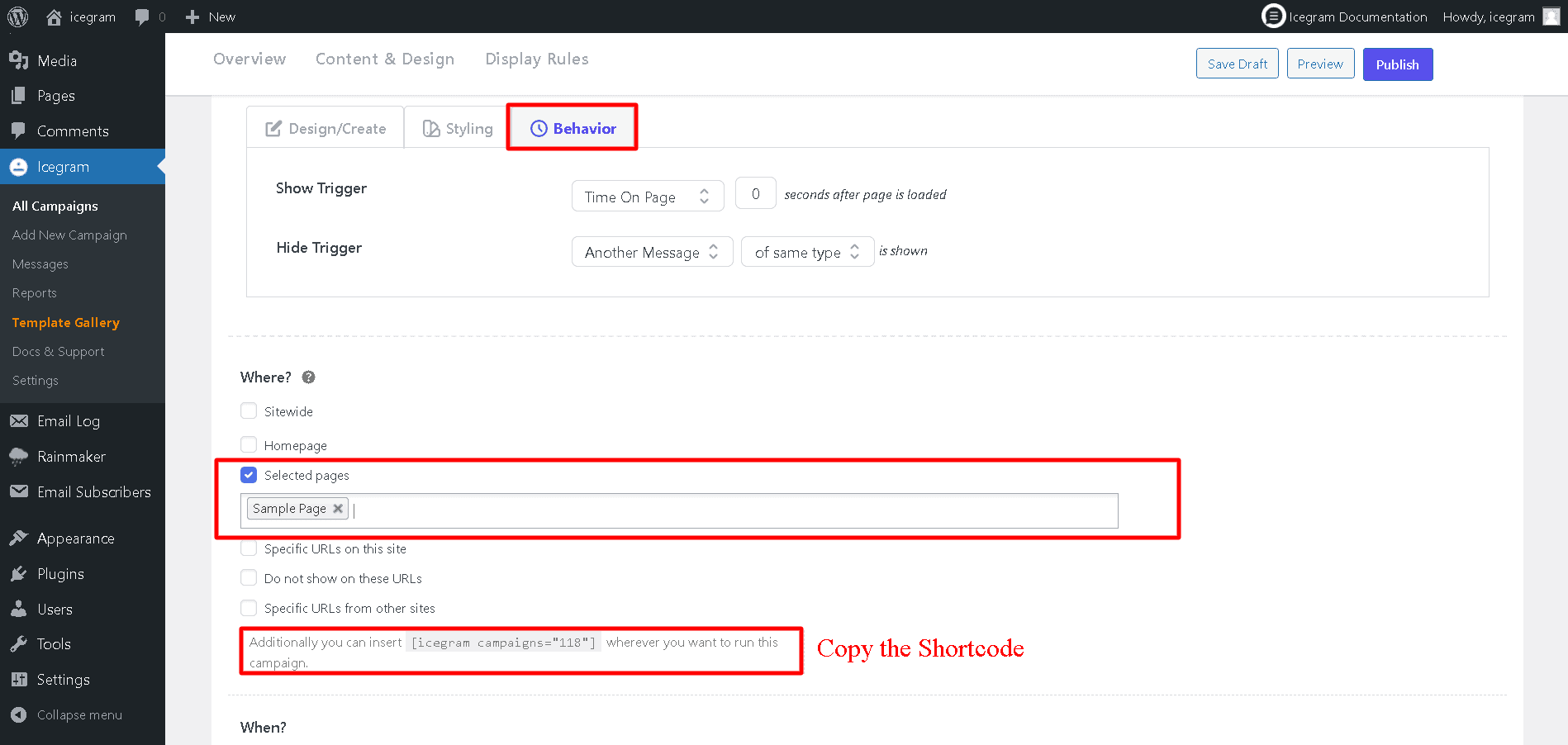Click the Preview button

[1320, 64]
